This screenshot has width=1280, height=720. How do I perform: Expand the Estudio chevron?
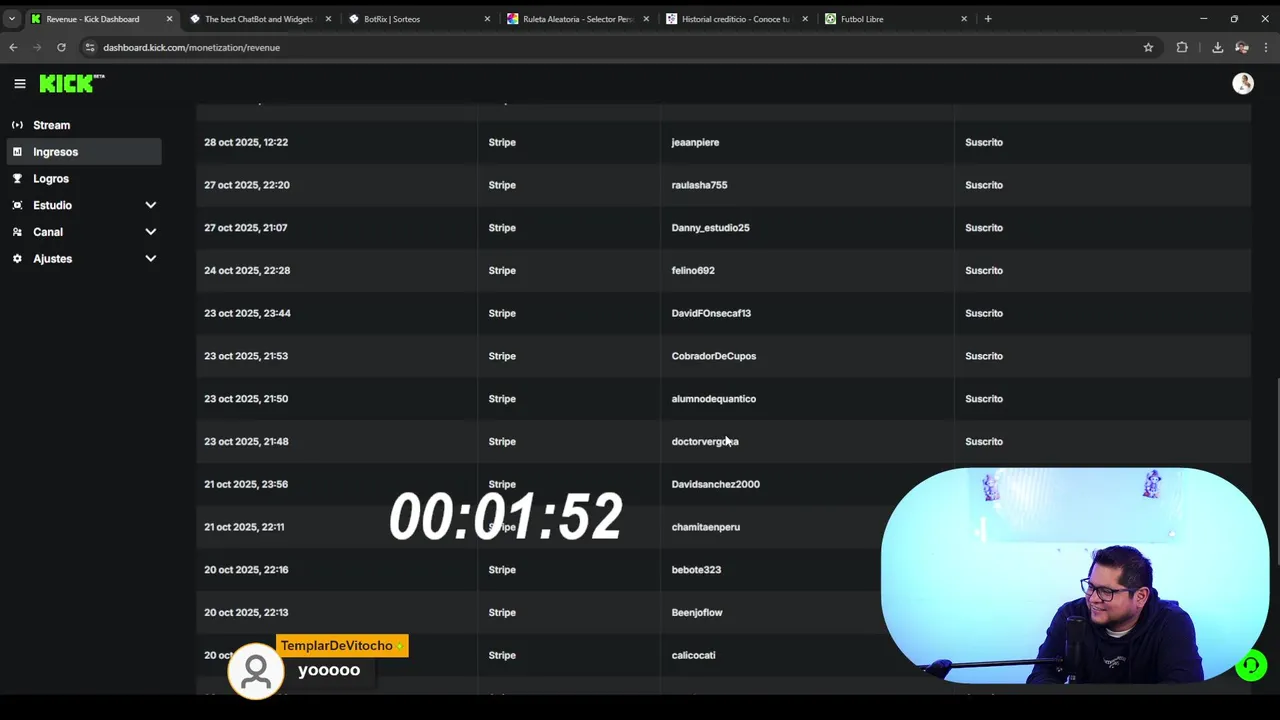point(151,205)
